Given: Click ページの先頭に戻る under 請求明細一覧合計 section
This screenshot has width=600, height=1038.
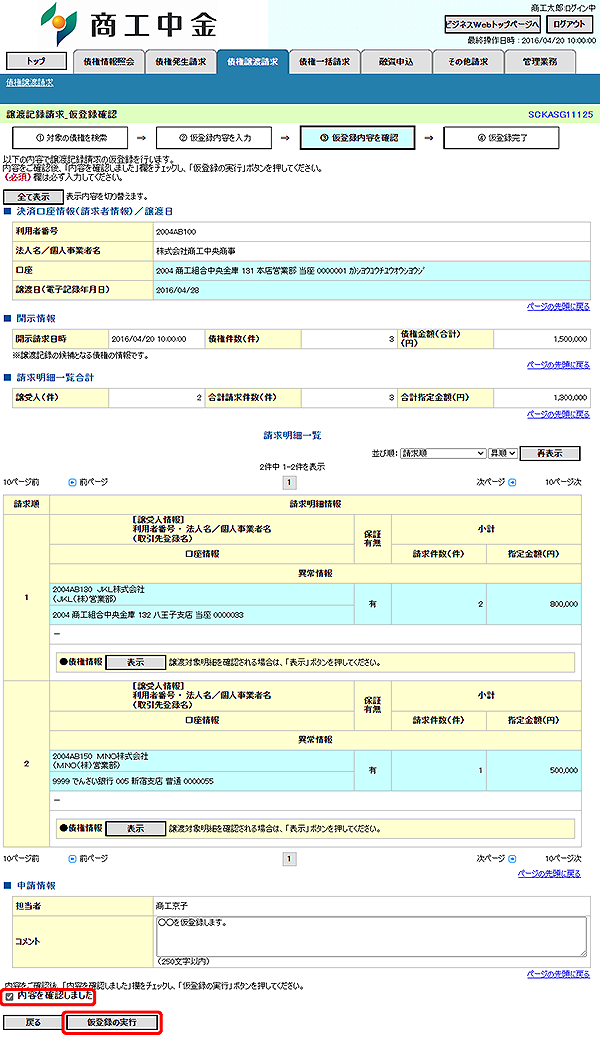Looking at the screenshot, I should point(558,414).
